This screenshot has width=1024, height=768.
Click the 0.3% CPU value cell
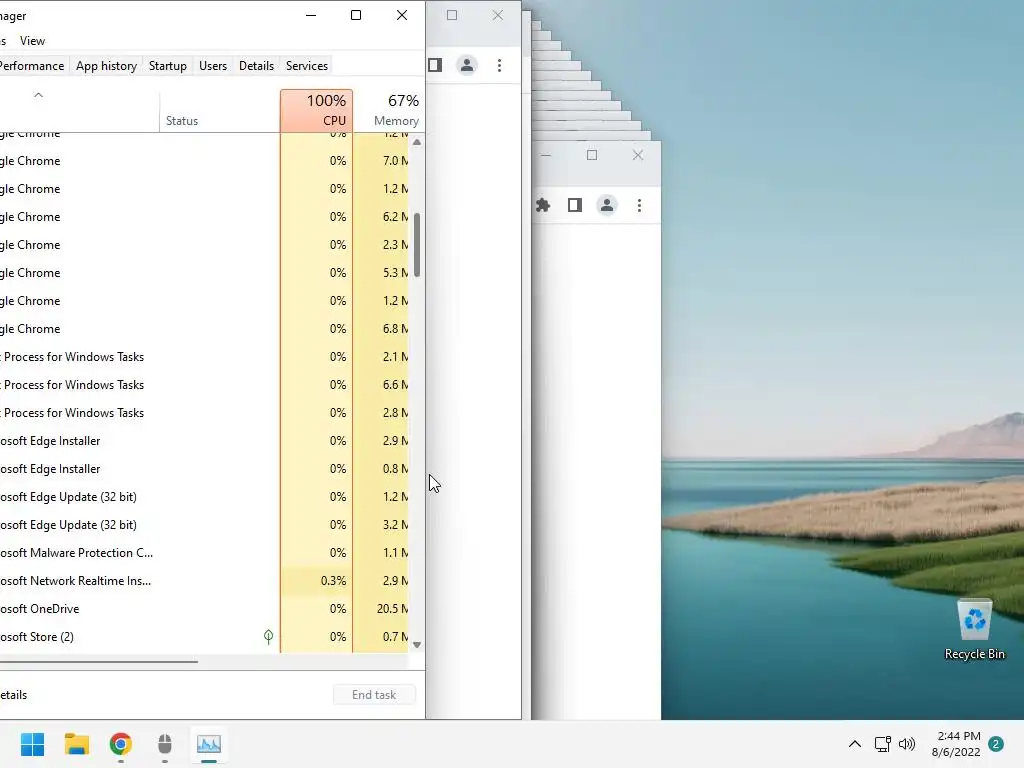pos(317,581)
